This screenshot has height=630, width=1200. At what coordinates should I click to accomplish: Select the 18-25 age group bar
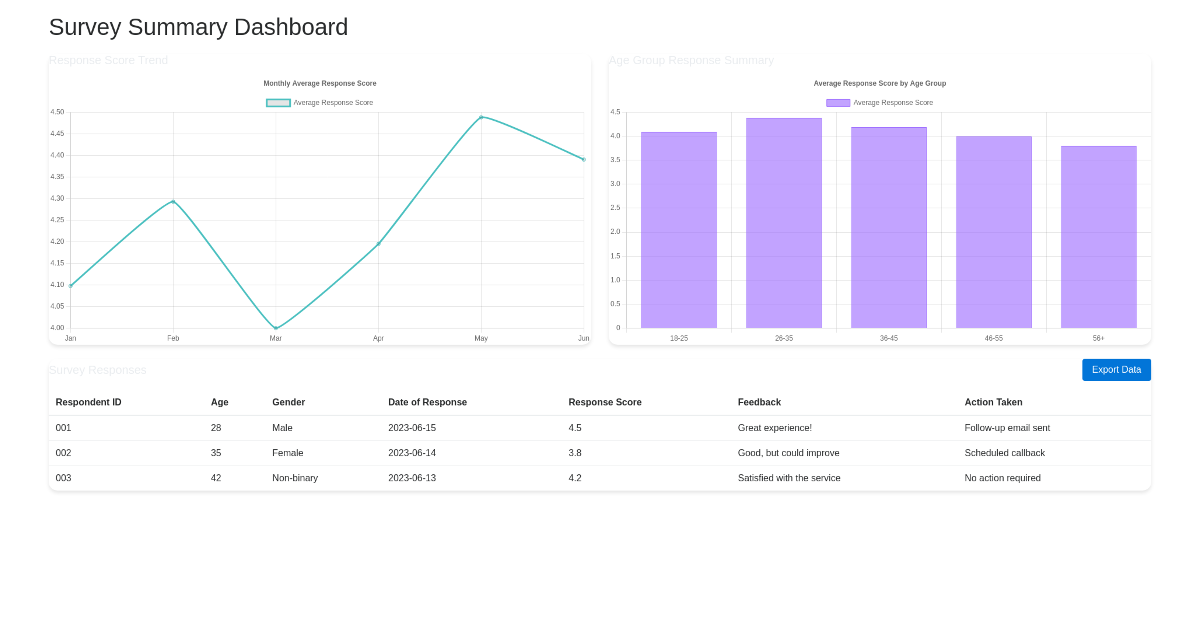[x=678, y=230]
